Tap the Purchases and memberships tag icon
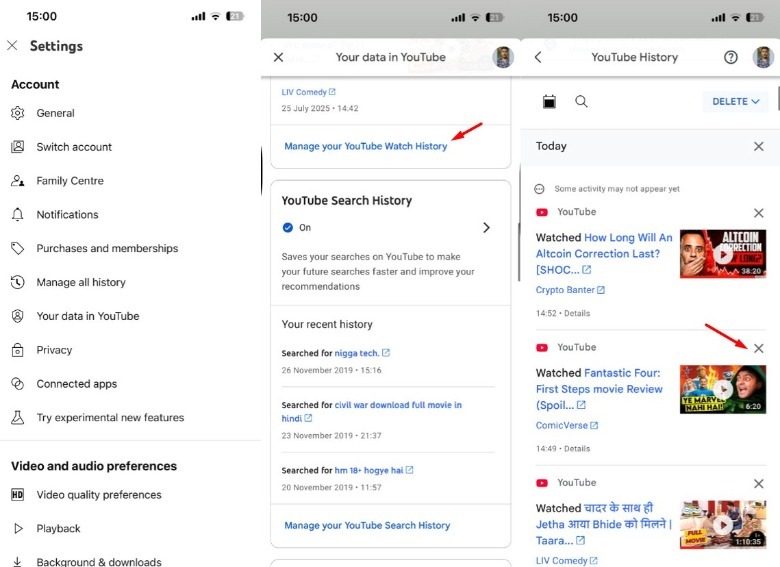The width and height of the screenshot is (780, 567). 17,248
